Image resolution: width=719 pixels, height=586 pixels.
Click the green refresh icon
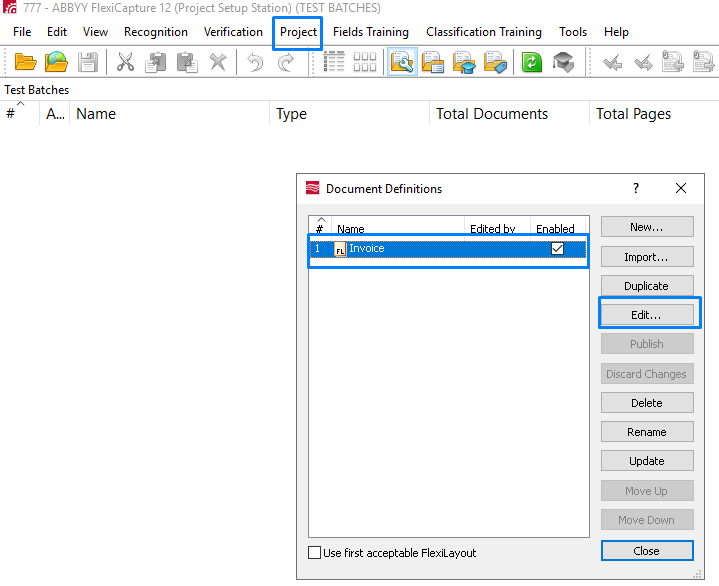(532, 62)
